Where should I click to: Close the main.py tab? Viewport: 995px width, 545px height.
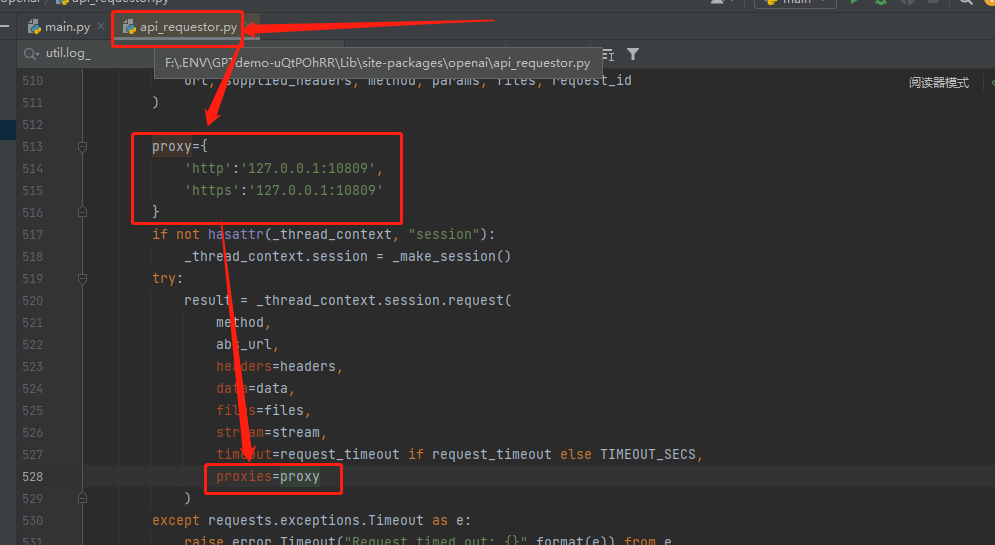101,27
